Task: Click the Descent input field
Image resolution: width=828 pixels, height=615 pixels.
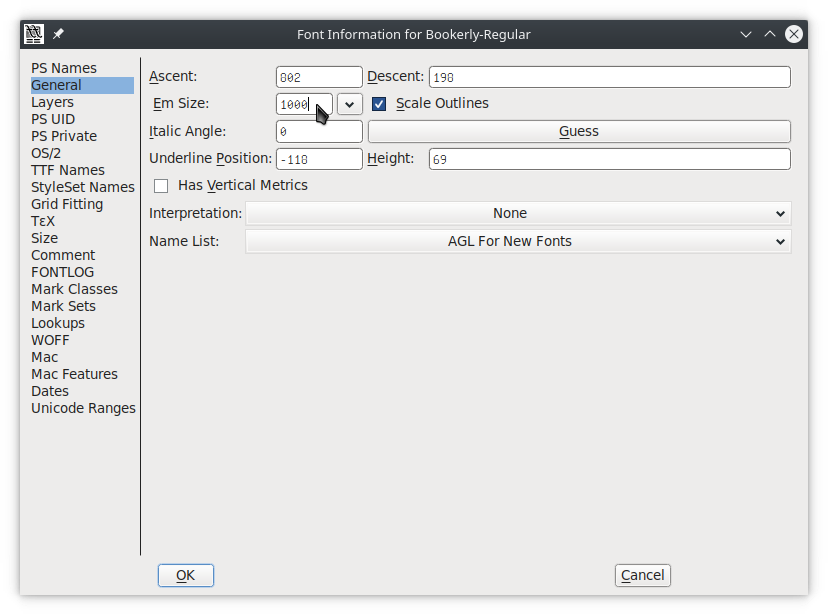Action: (610, 77)
